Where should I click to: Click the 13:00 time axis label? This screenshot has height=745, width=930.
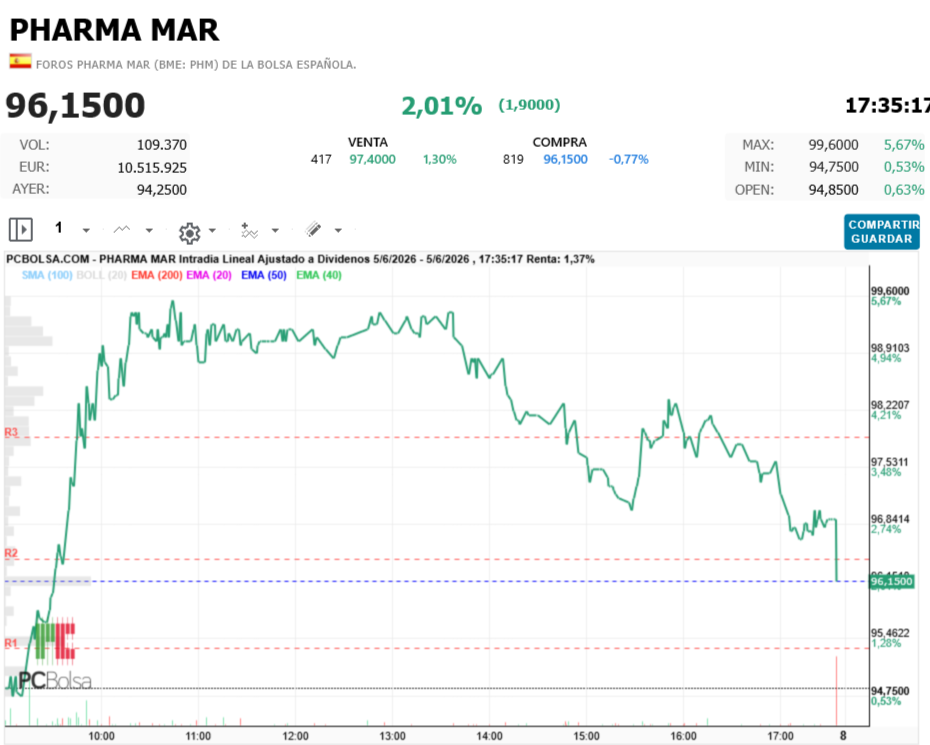[x=392, y=736]
